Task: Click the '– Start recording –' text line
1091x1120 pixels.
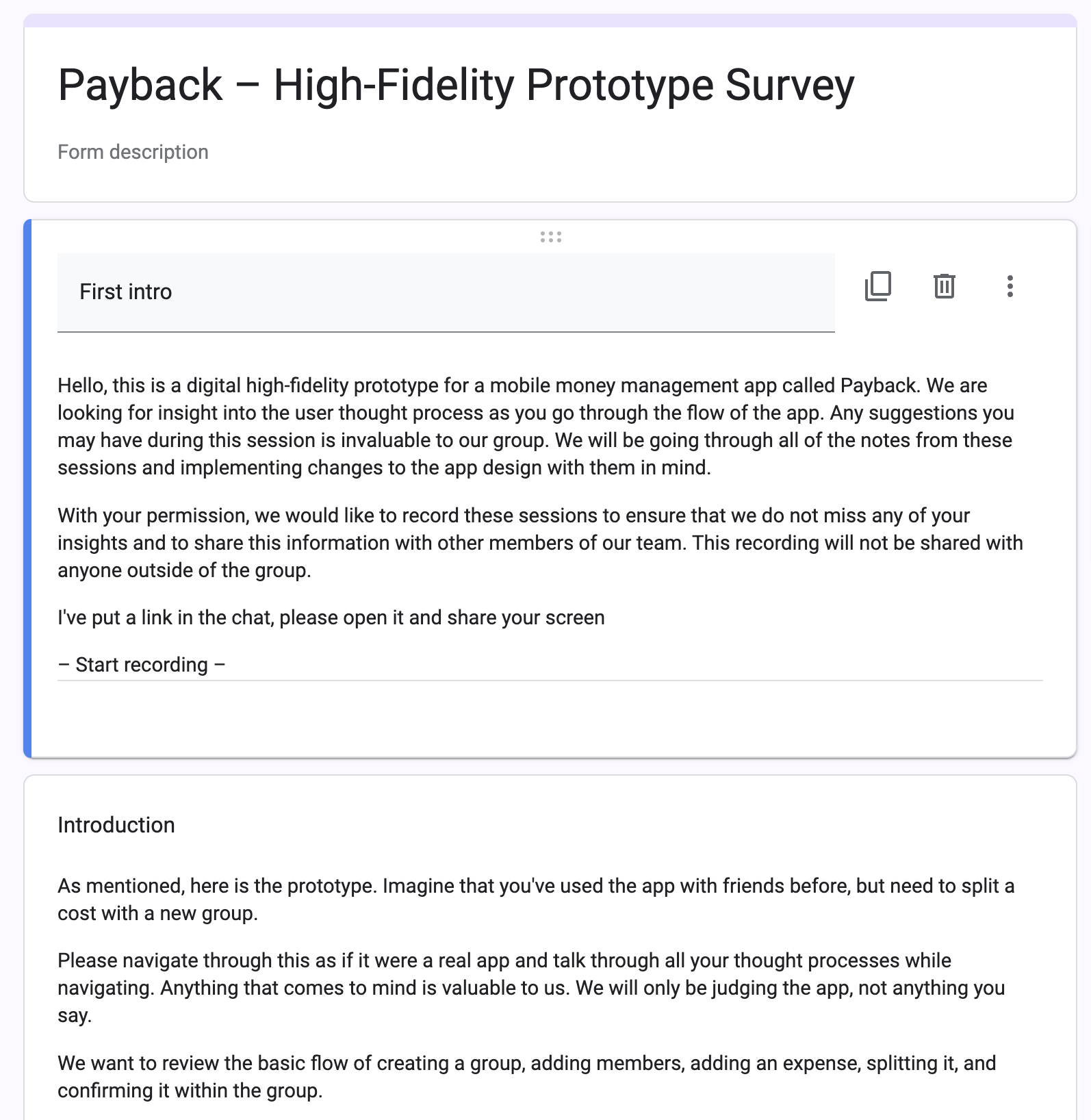Action: point(142,665)
